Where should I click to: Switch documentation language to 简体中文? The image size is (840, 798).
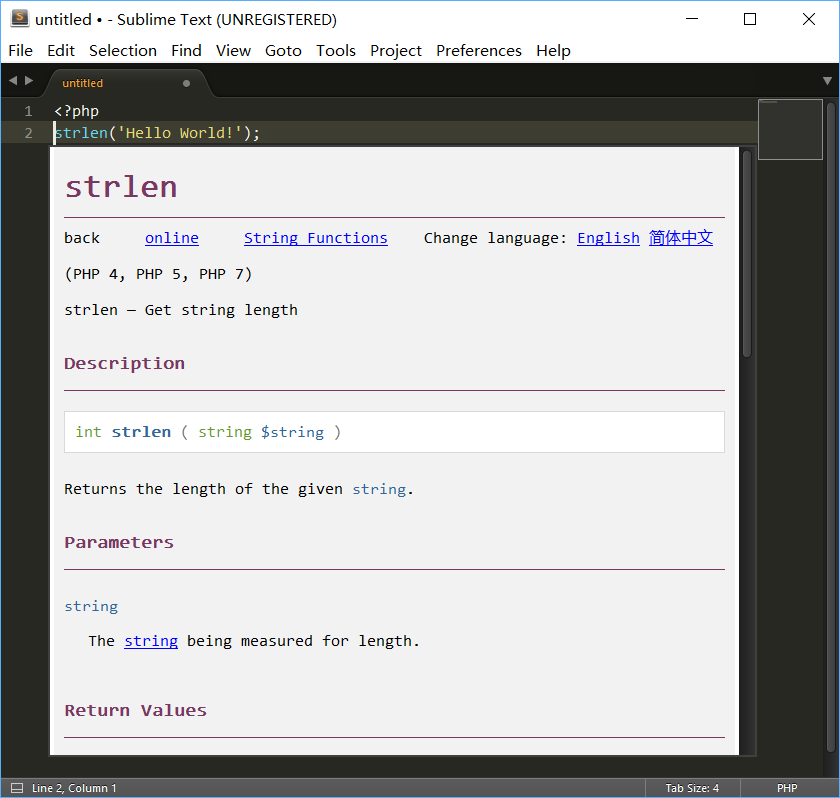pos(681,238)
